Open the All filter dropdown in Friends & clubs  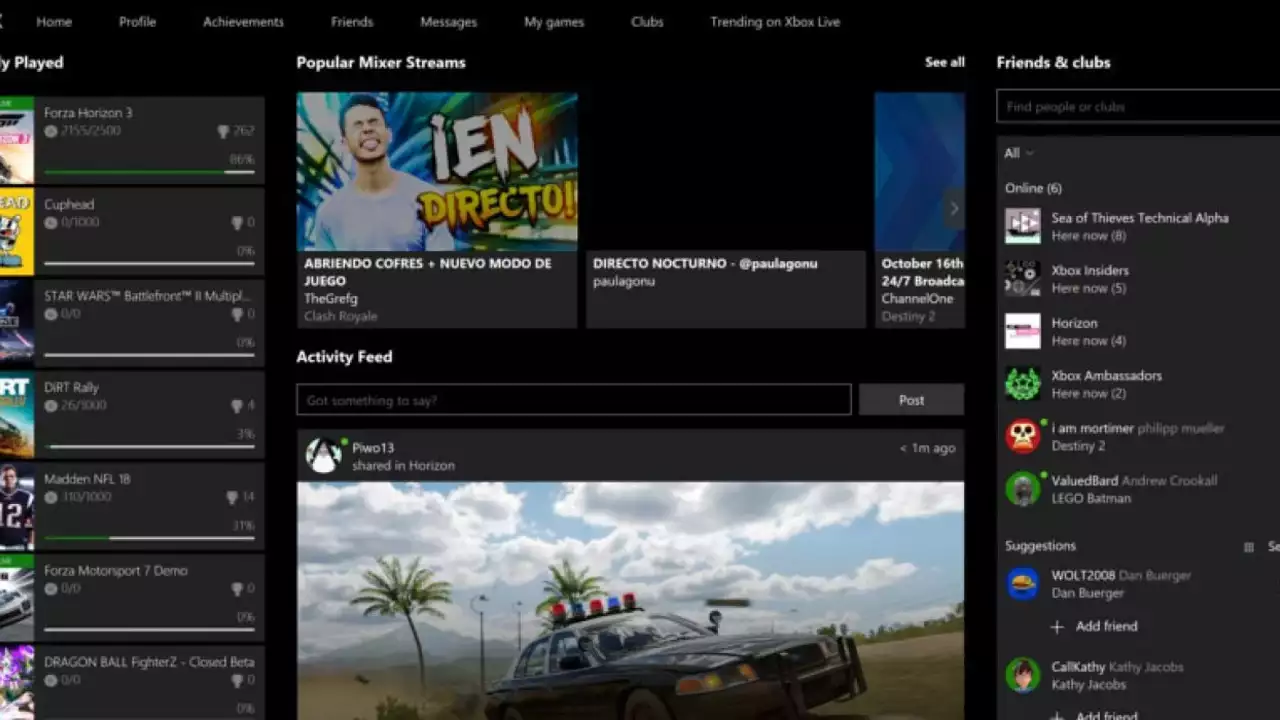pos(1019,153)
